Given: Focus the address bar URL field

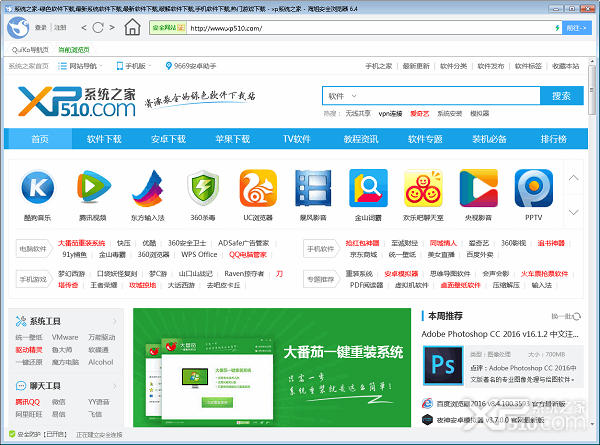Looking at the screenshot, I should [x=370, y=28].
